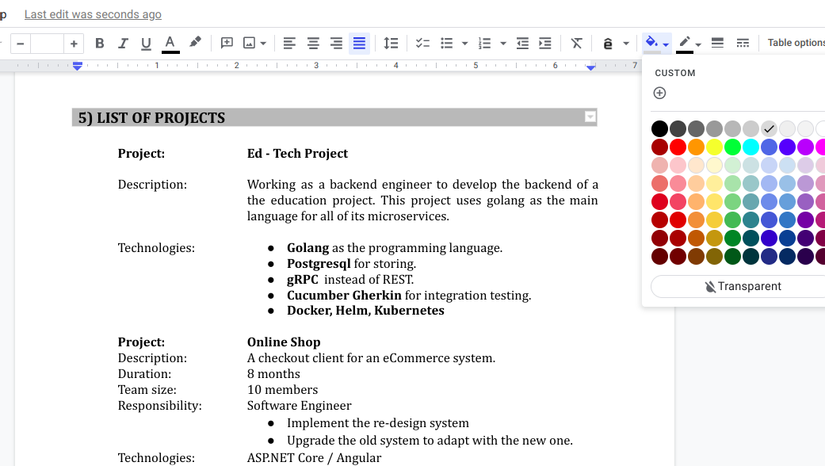Viewport: 825px width, 466px height.
Task: Click the 'Docker, Helm, Kubernetes' bullet
Action: pos(366,310)
